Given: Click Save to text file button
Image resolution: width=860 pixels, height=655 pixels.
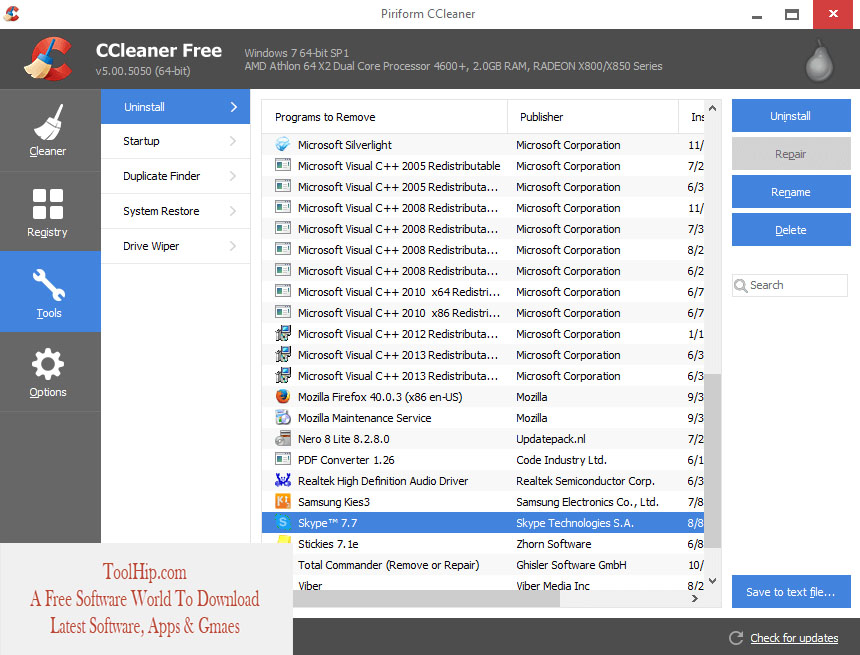Looking at the screenshot, I should coord(791,592).
